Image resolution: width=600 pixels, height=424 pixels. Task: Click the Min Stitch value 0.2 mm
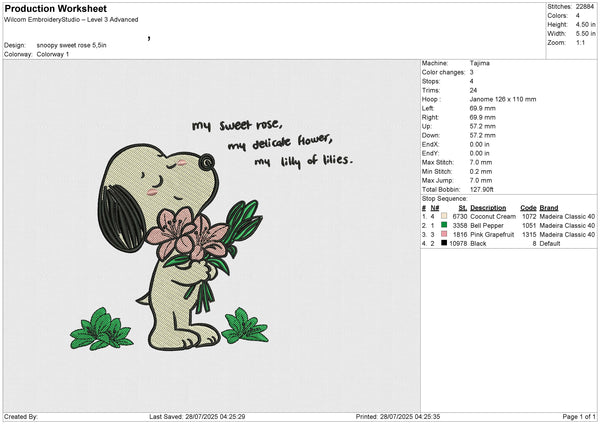coord(481,171)
